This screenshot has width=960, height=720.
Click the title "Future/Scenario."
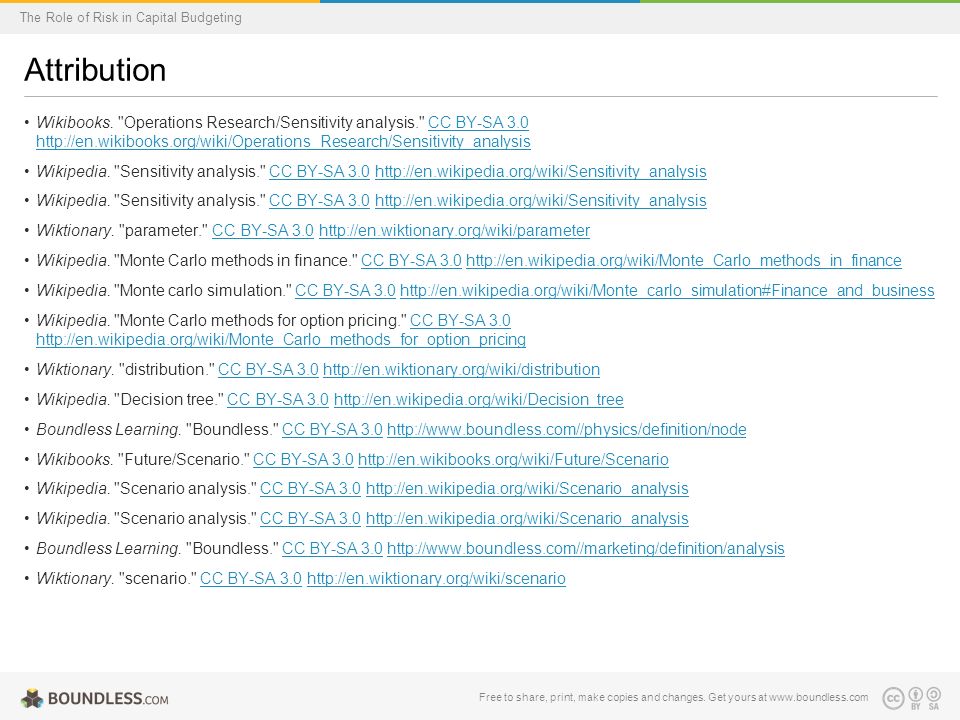click(x=183, y=460)
